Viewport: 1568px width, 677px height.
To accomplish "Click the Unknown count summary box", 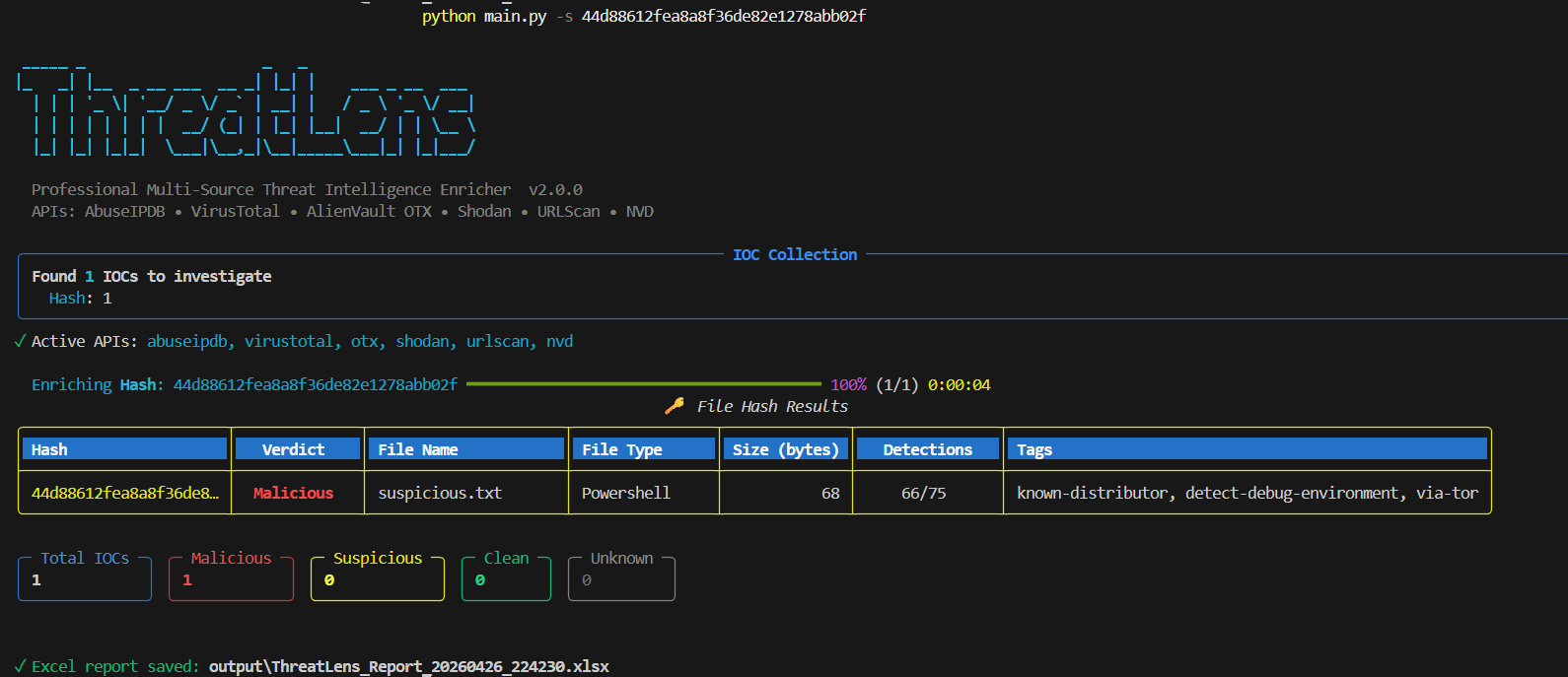I will pyautogui.click(x=621, y=576).
